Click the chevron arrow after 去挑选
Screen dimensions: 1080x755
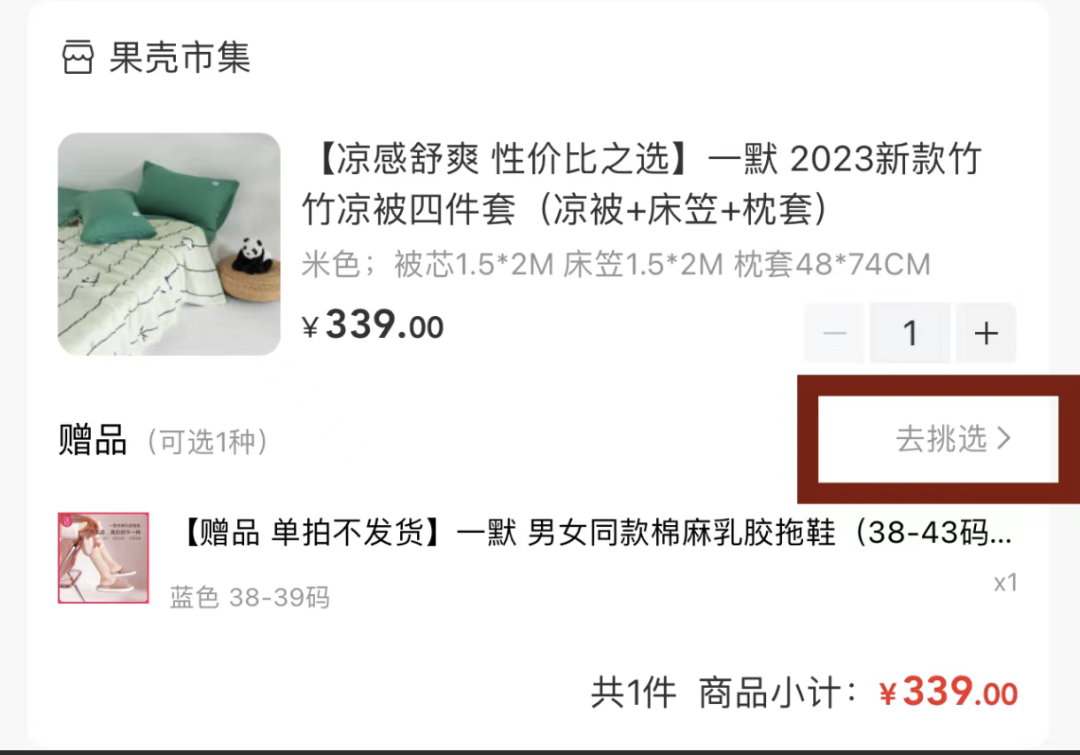(x=1004, y=438)
